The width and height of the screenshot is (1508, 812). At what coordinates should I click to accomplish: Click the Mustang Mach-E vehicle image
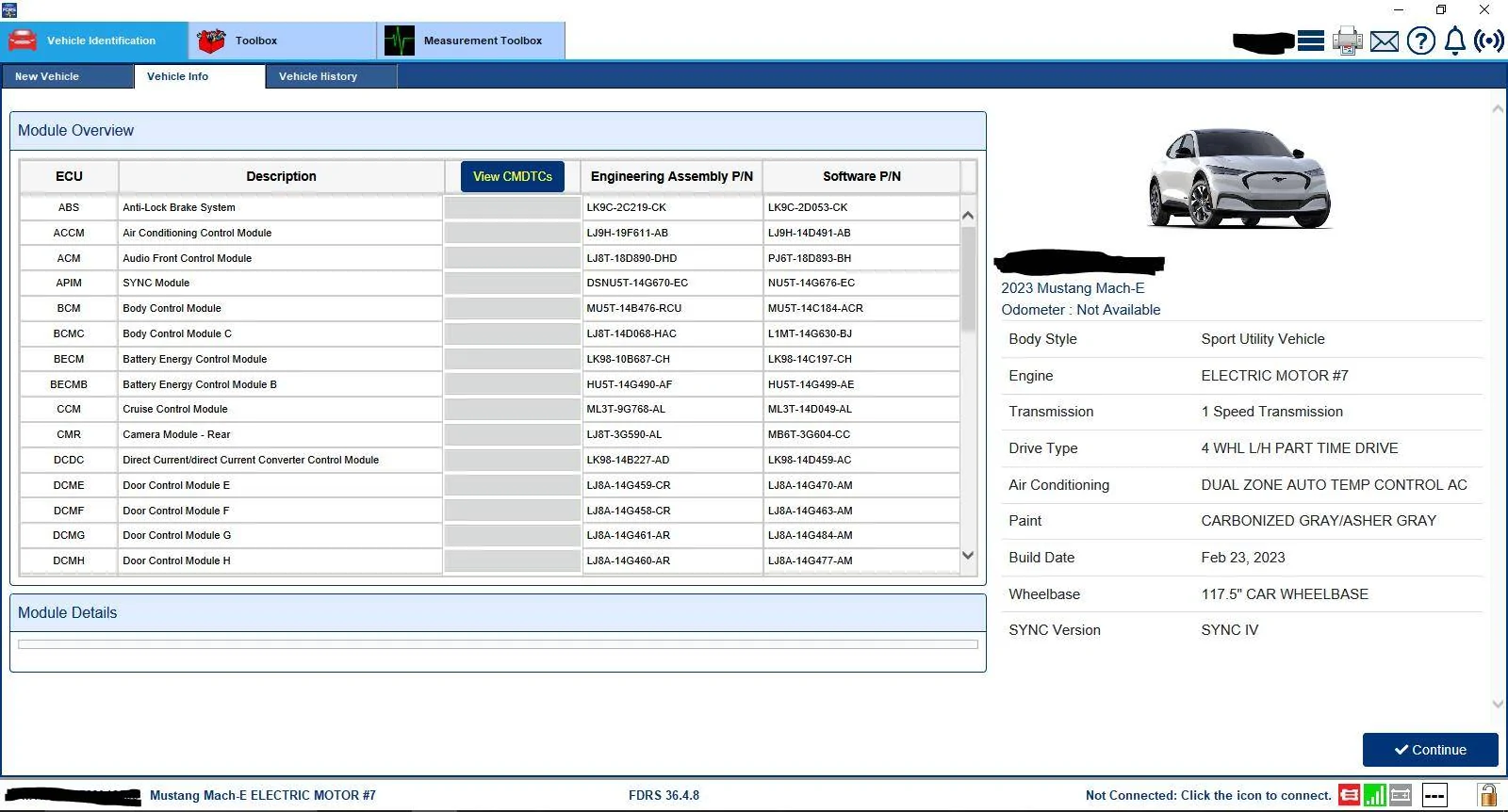(1239, 177)
